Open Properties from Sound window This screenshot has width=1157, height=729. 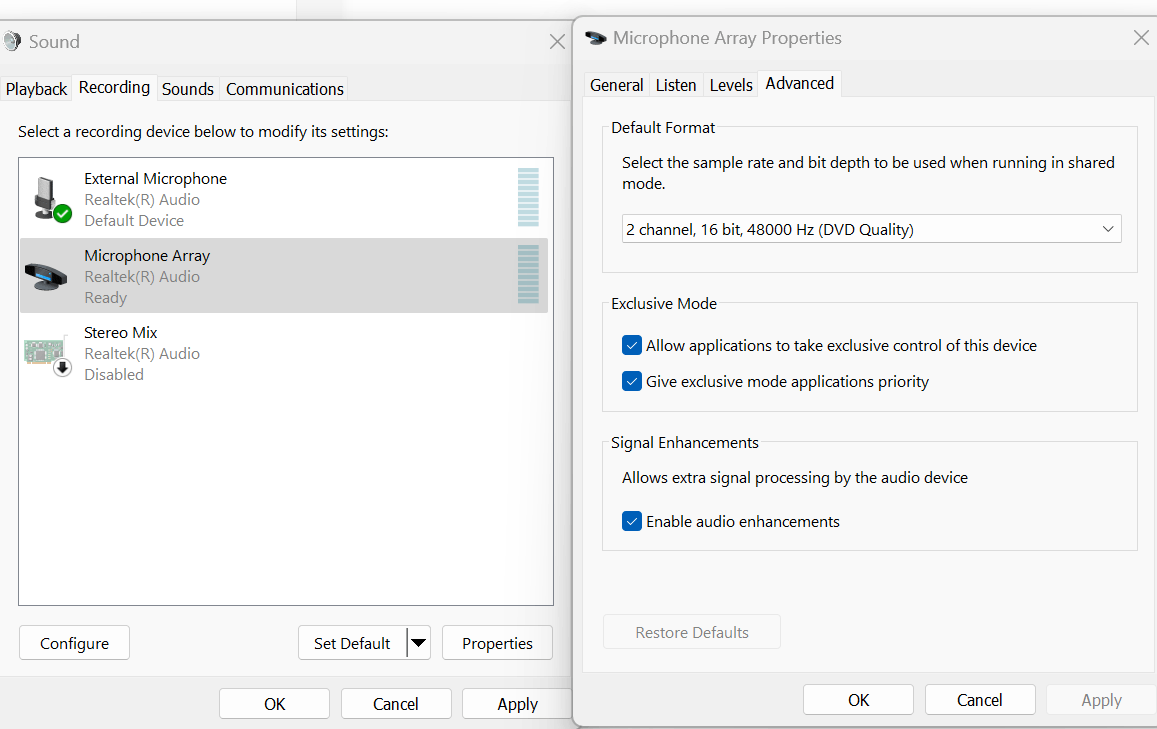point(497,643)
